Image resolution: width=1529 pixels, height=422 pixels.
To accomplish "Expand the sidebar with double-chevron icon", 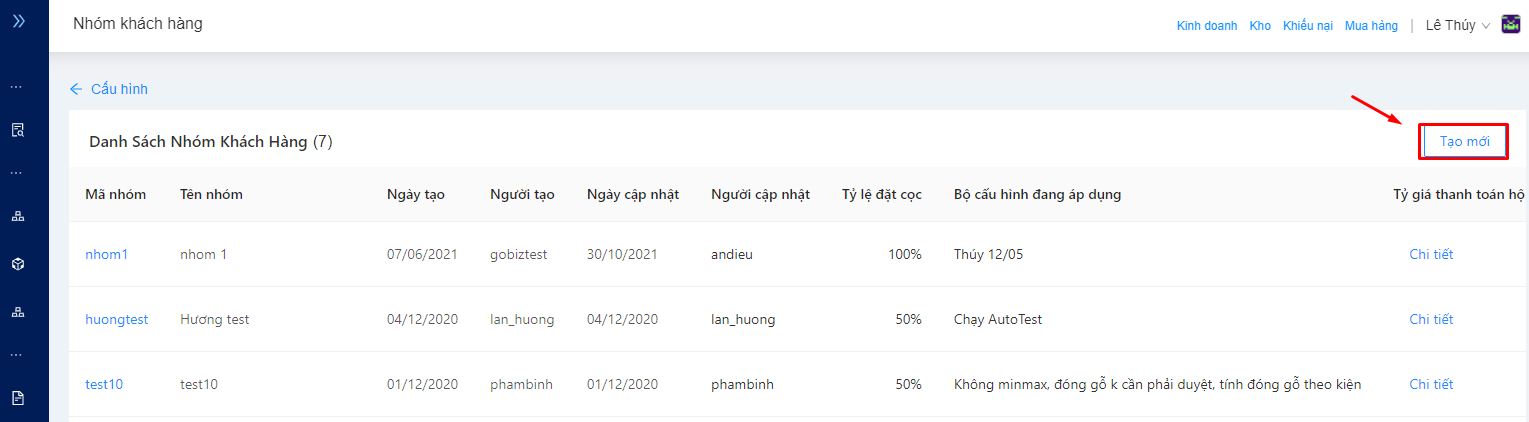I will point(18,20).
